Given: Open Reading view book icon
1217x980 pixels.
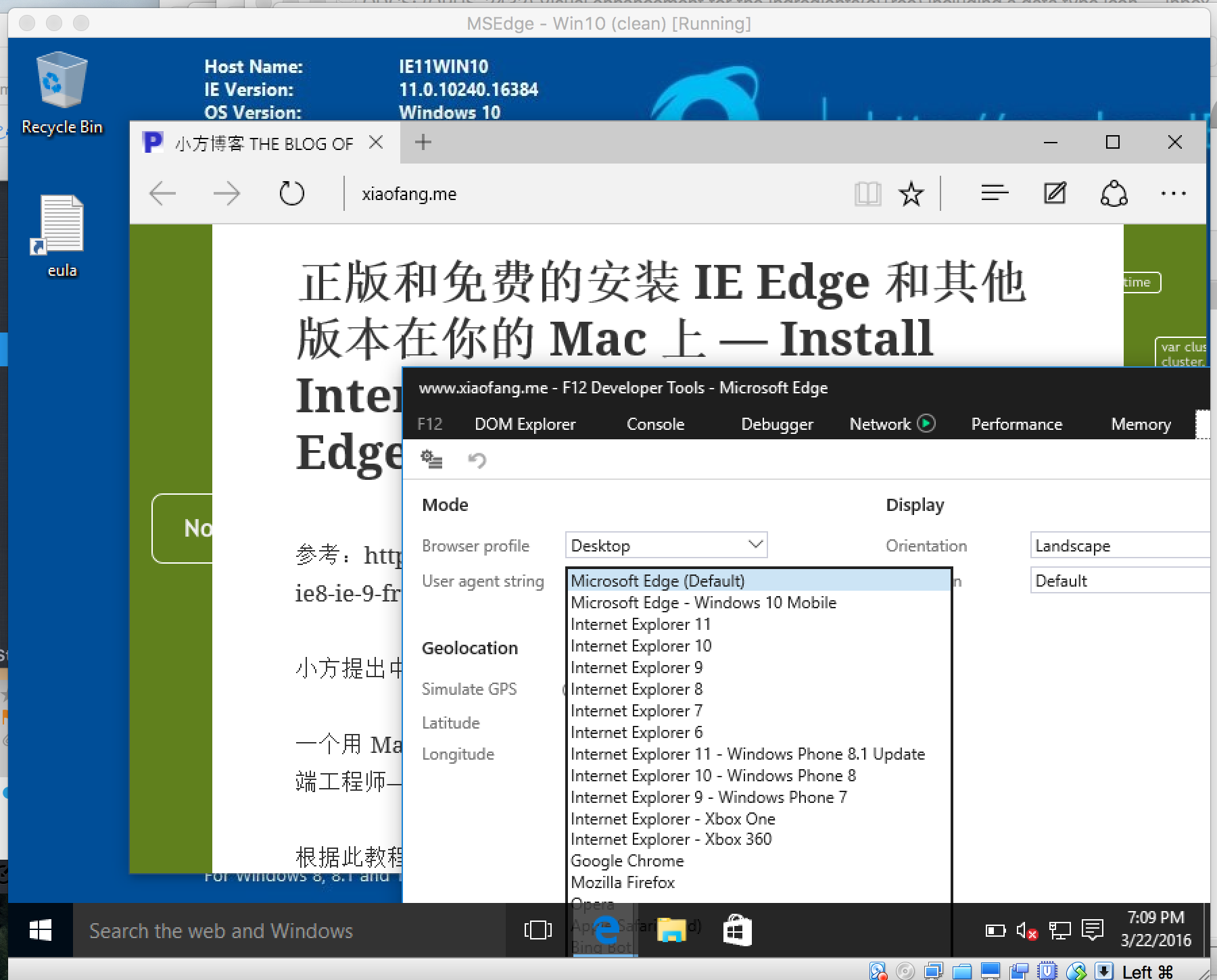Looking at the screenshot, I should pos(867,194).
